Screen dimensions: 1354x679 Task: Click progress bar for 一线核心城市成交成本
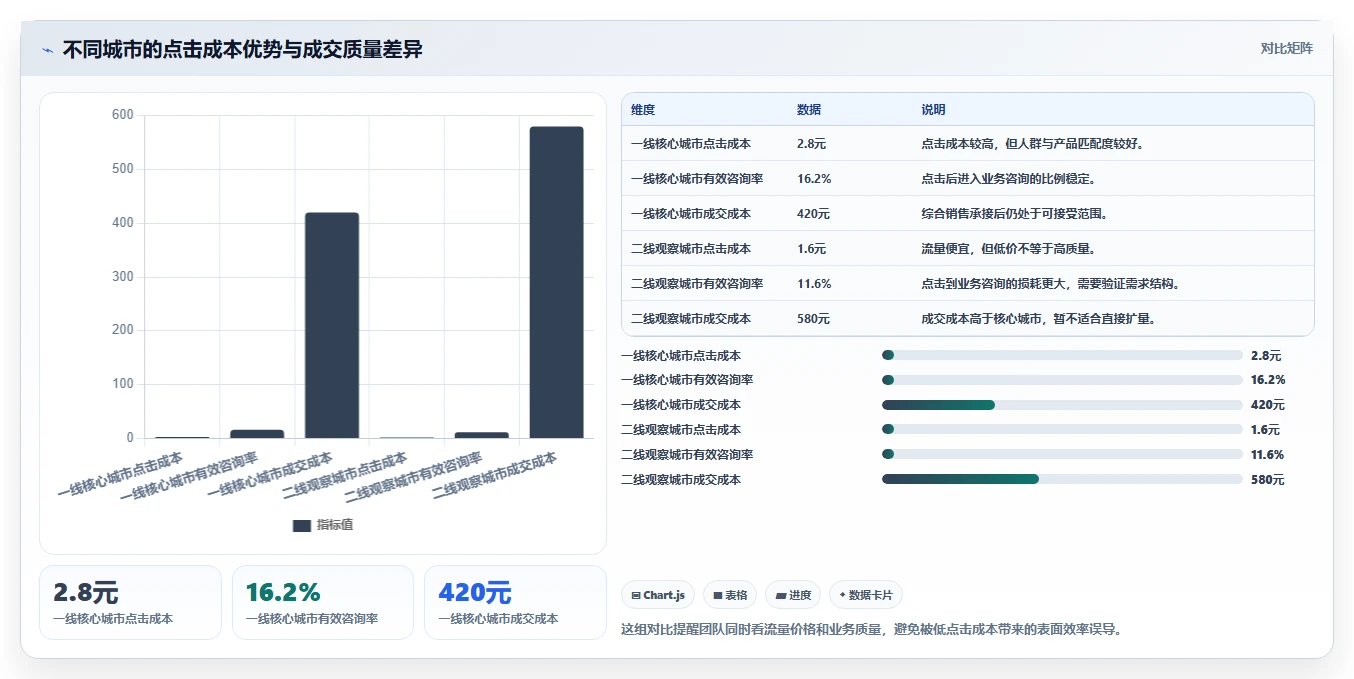pyautogui.click(x=1062, y=405)
